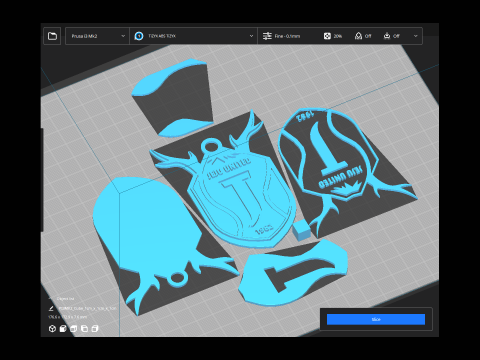Open file using the folder icon

tap(52, 36)
